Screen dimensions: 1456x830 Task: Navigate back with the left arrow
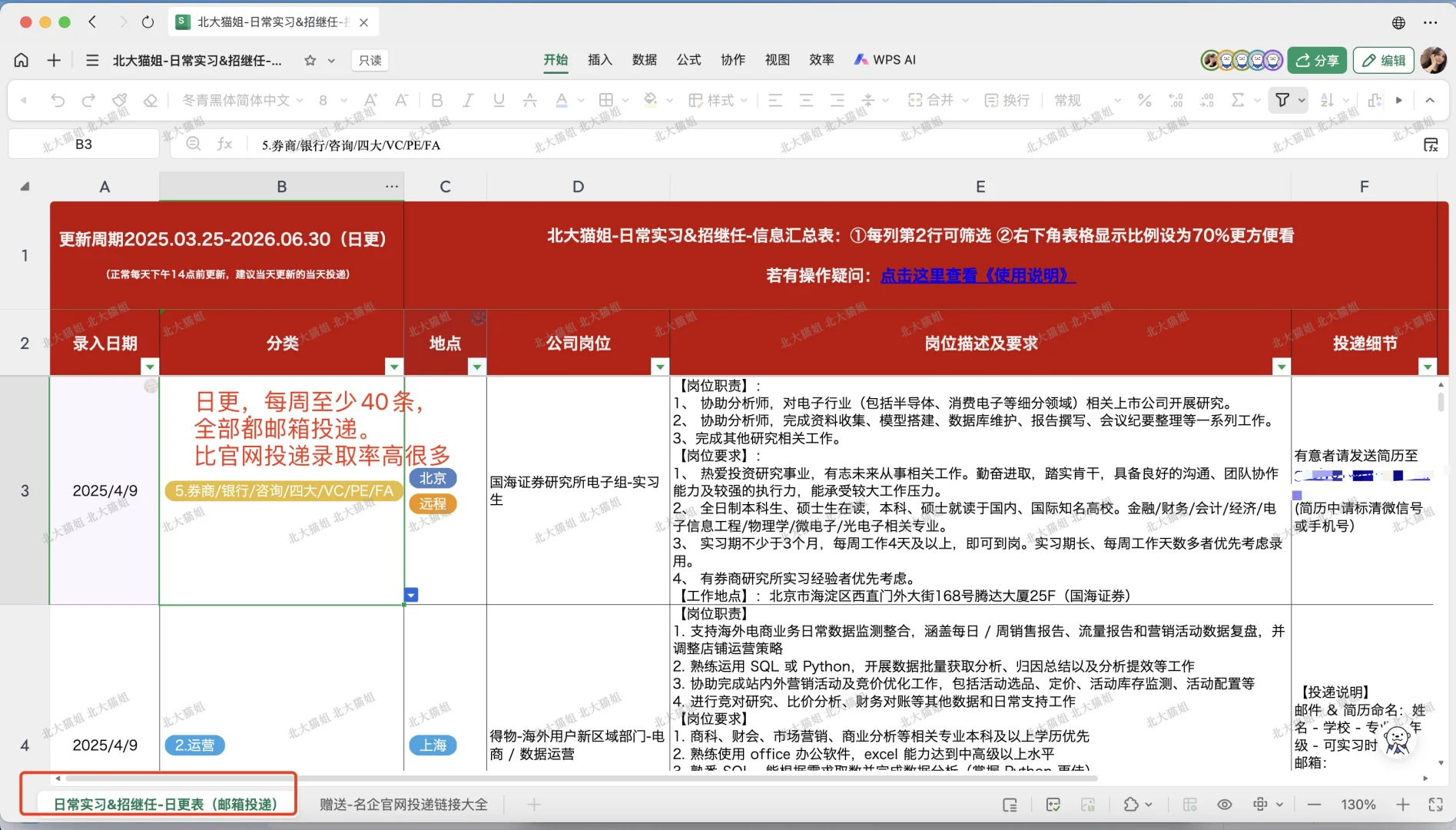(92, 22)
